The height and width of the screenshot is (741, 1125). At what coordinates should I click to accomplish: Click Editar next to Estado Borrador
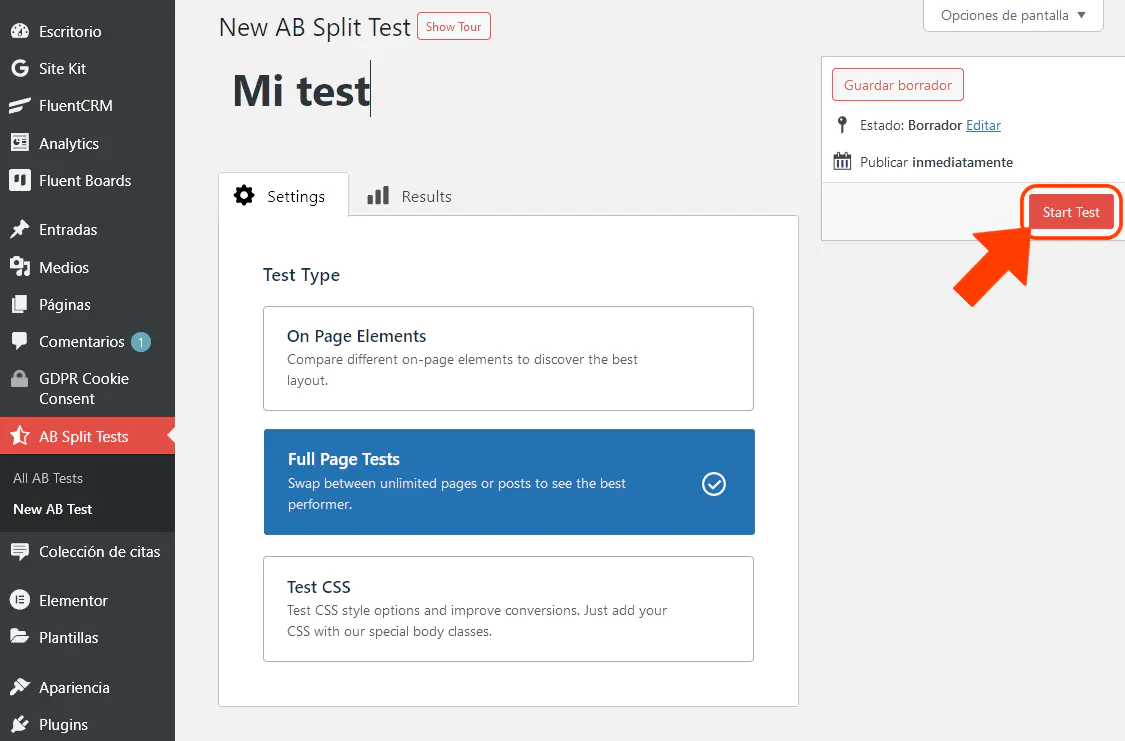pos(983,126)
